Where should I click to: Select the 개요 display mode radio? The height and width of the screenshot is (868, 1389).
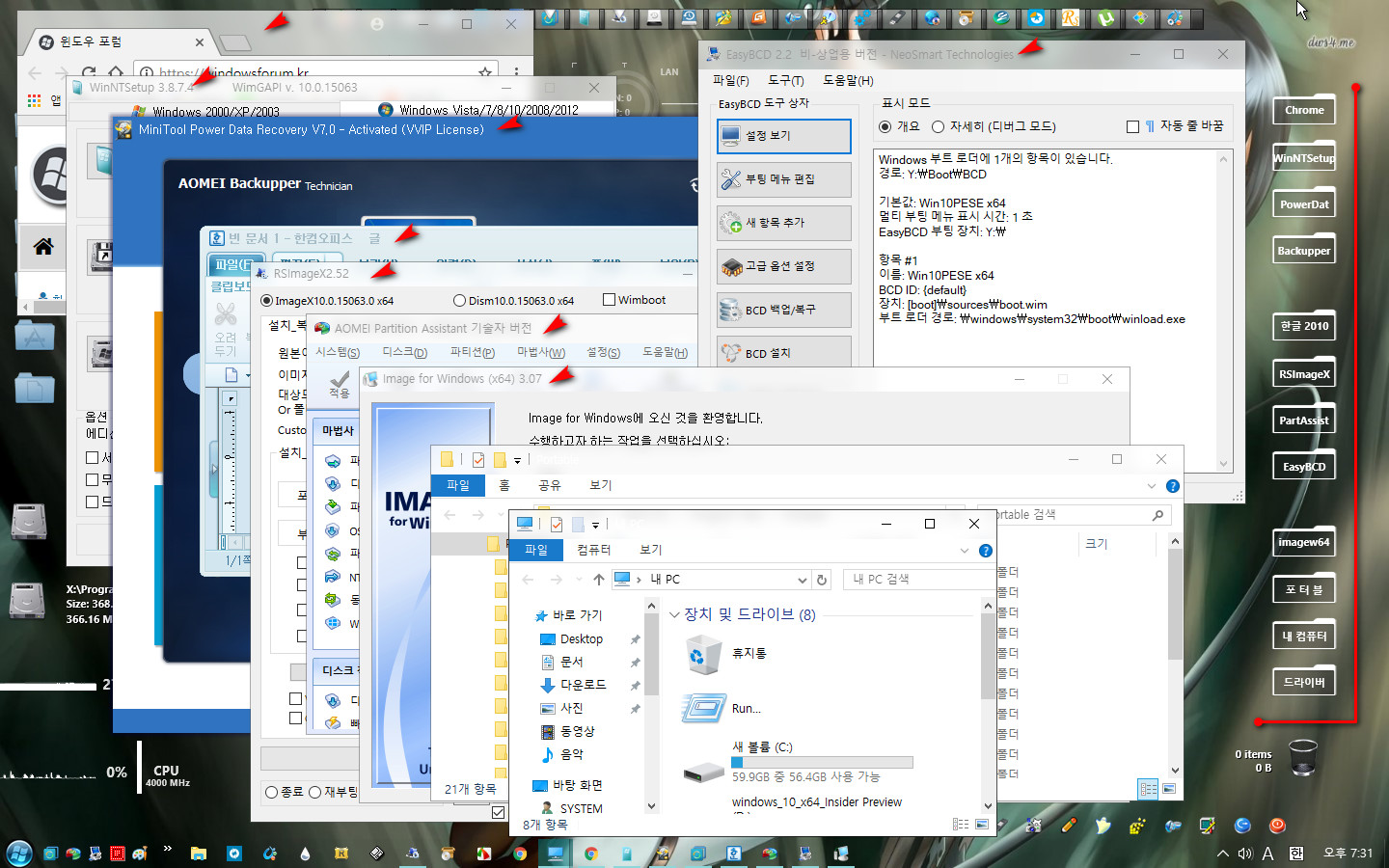(x=885, y=126)
